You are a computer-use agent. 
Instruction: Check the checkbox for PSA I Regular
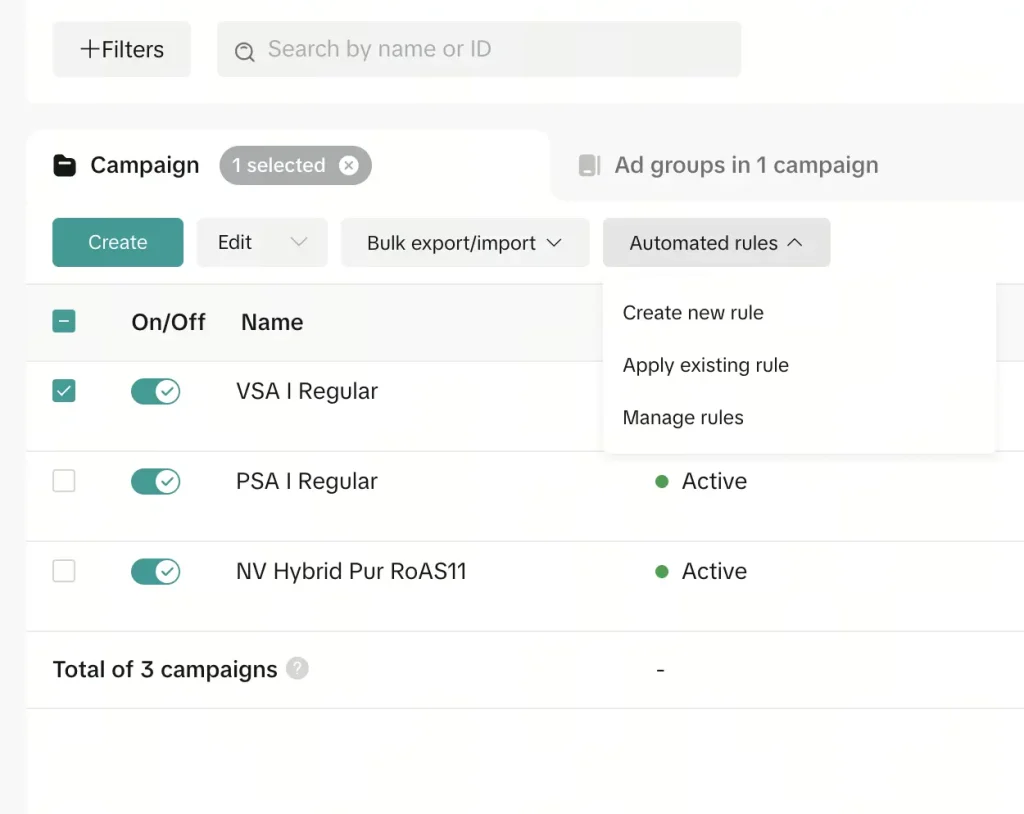click(63, 481)
